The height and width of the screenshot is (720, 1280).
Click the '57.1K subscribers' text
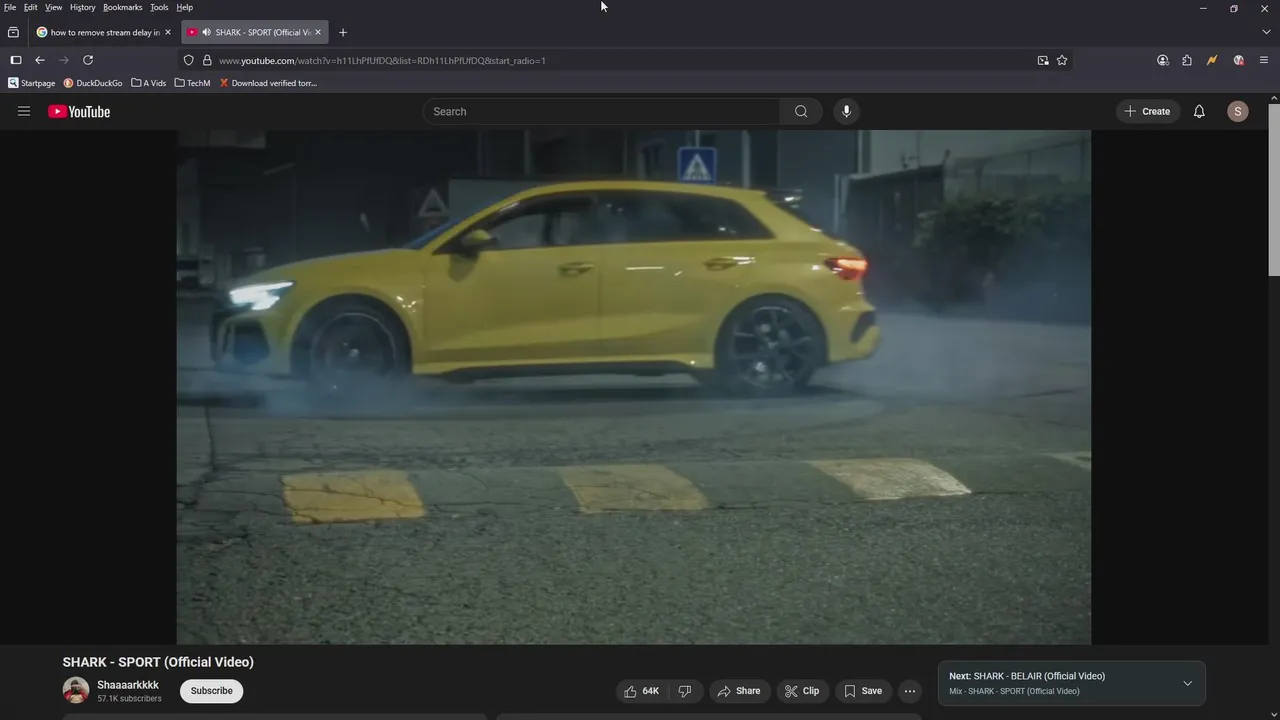coord(129,699)
